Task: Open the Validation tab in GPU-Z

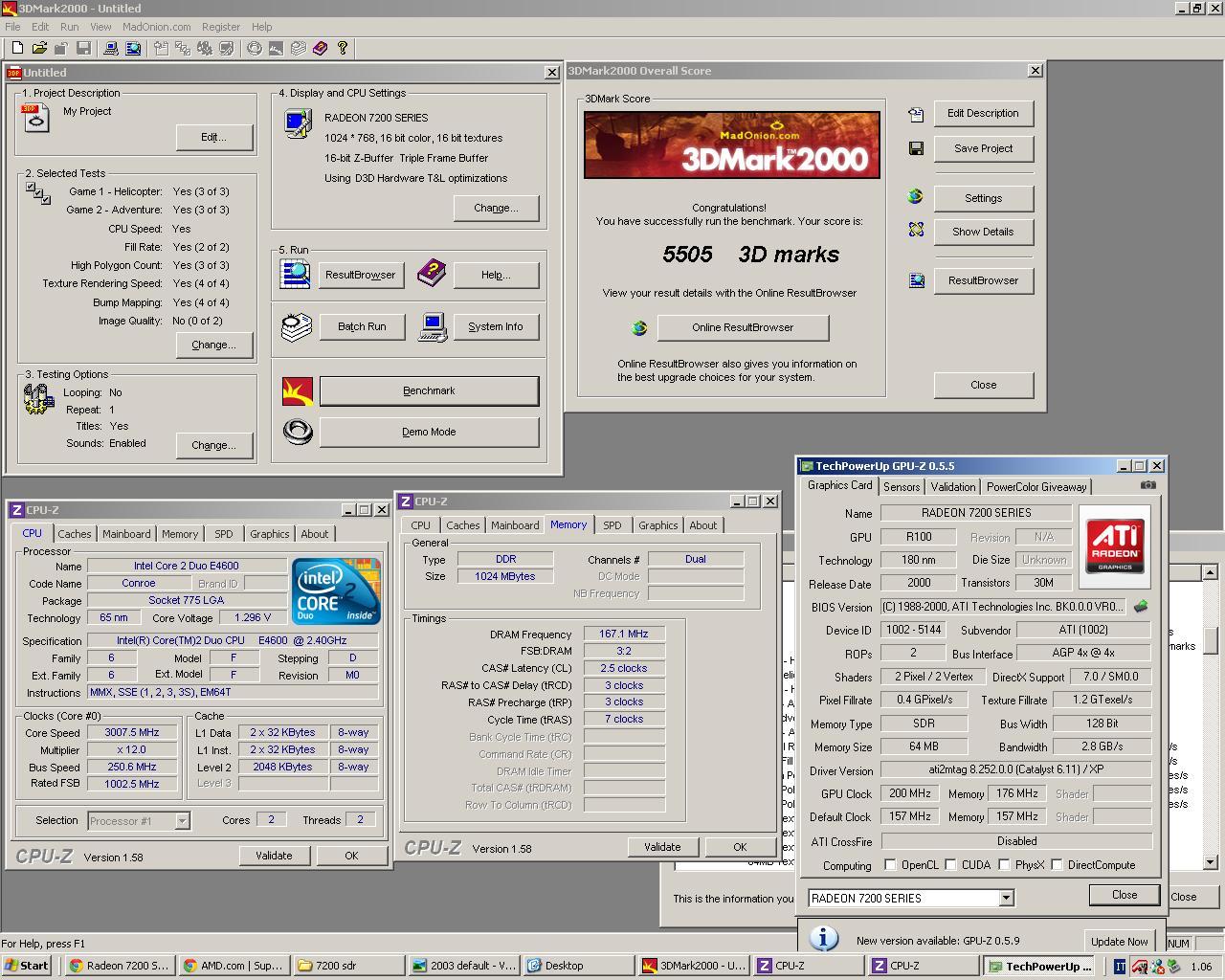Action: point(953,487)
